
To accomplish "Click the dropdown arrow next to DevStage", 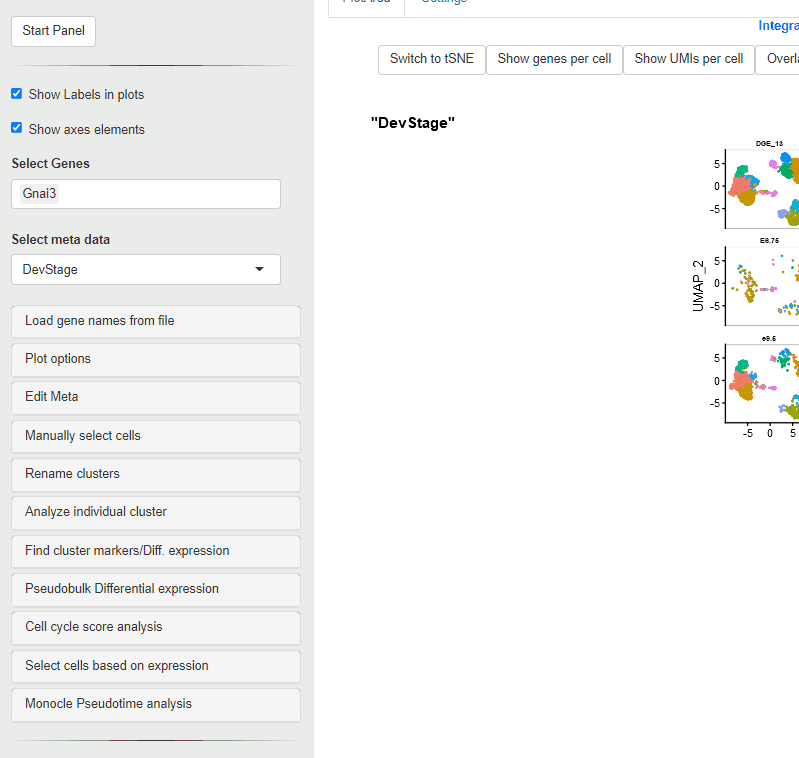I will pos(260,269).
